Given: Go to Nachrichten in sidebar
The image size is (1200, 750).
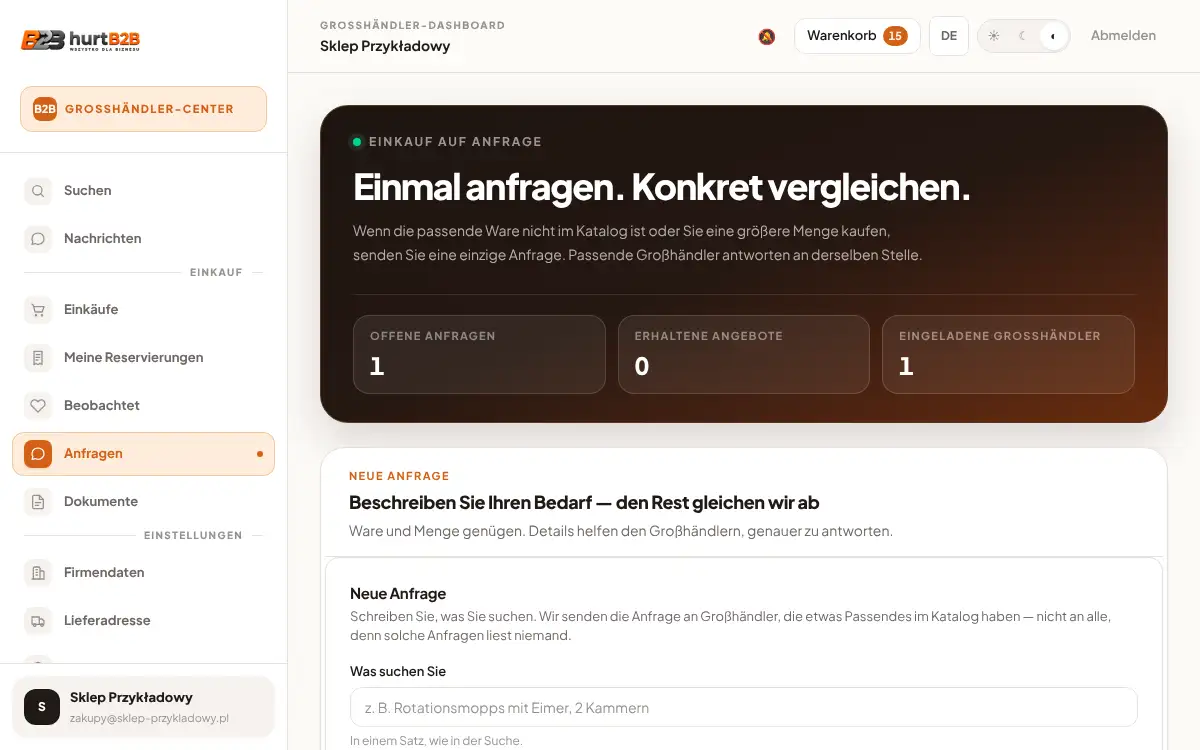Looking at the screenshot, I should (x=143, y=239).
